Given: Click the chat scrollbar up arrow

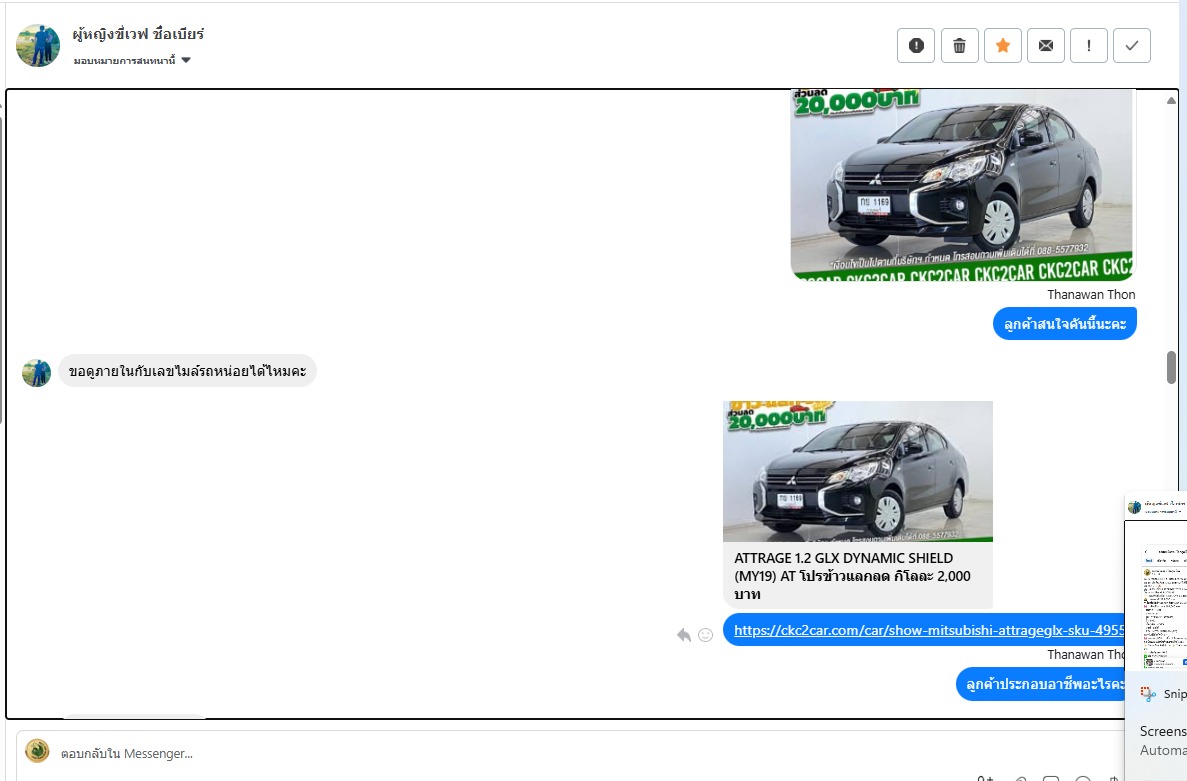Looking at the screenshot, I should 1171,100.
